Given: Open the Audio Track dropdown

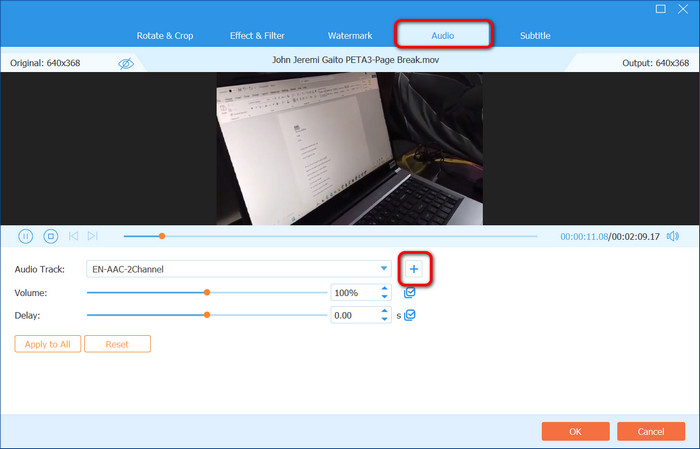Looking at the screenshot, I should (x=384, y=269).
